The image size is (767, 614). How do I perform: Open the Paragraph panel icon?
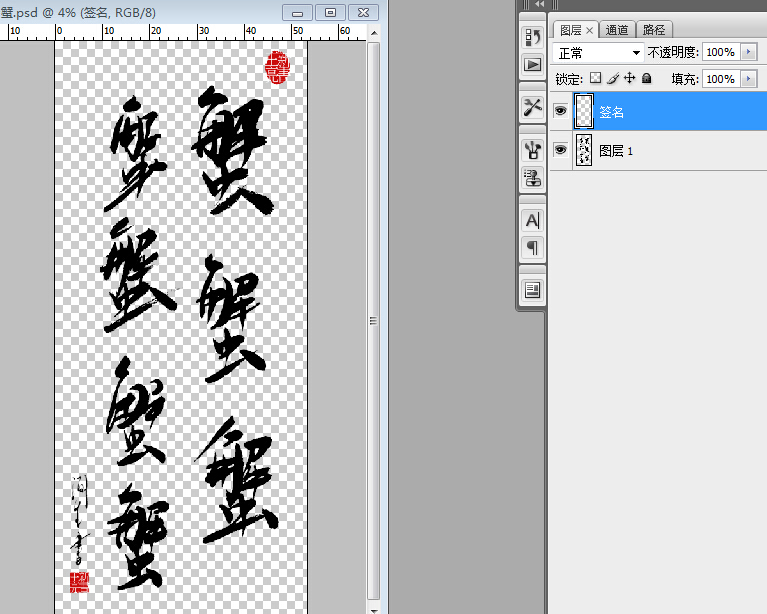click(x=532, y=248)
